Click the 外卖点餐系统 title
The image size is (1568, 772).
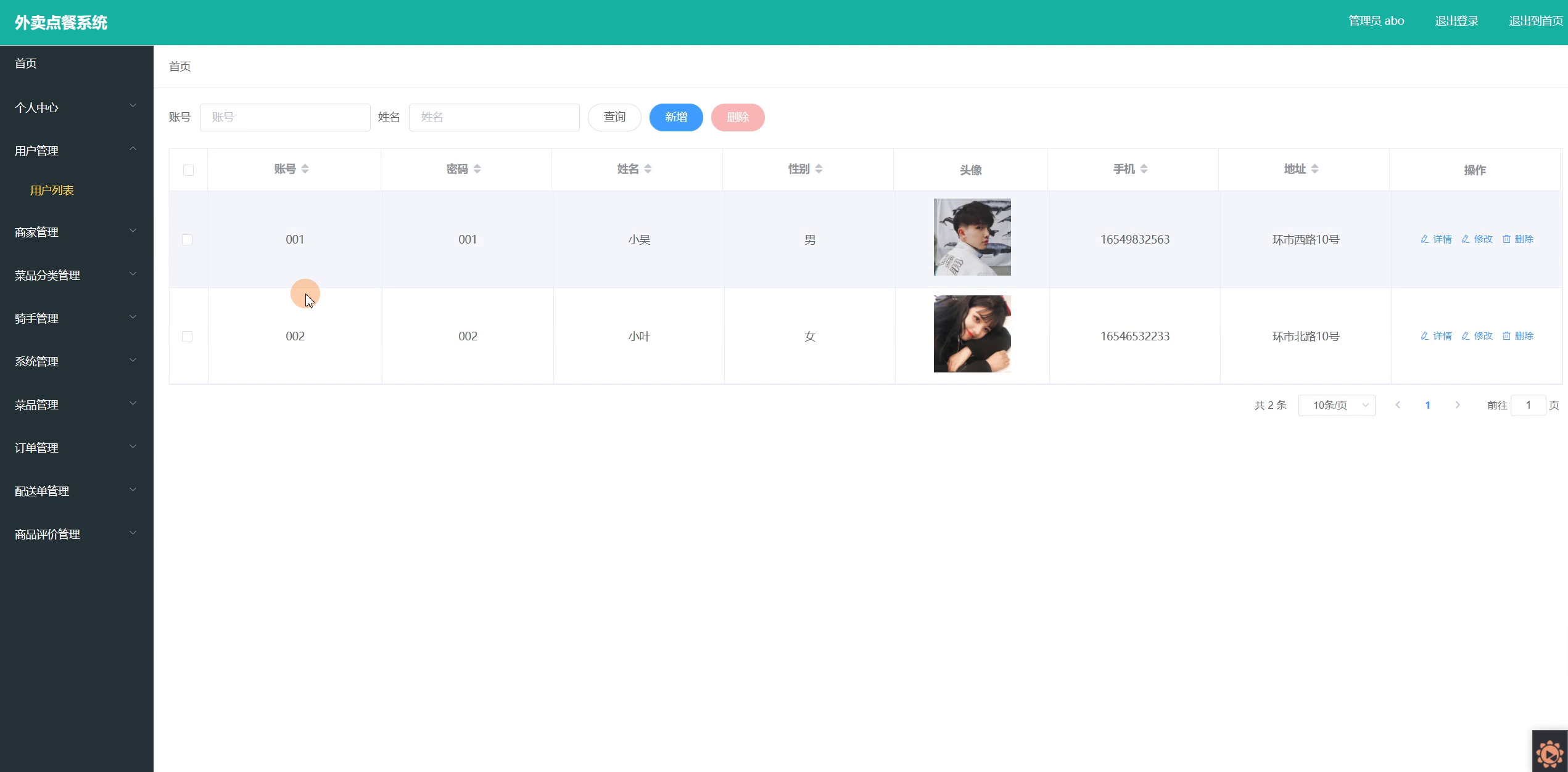(x=61, y=23)
